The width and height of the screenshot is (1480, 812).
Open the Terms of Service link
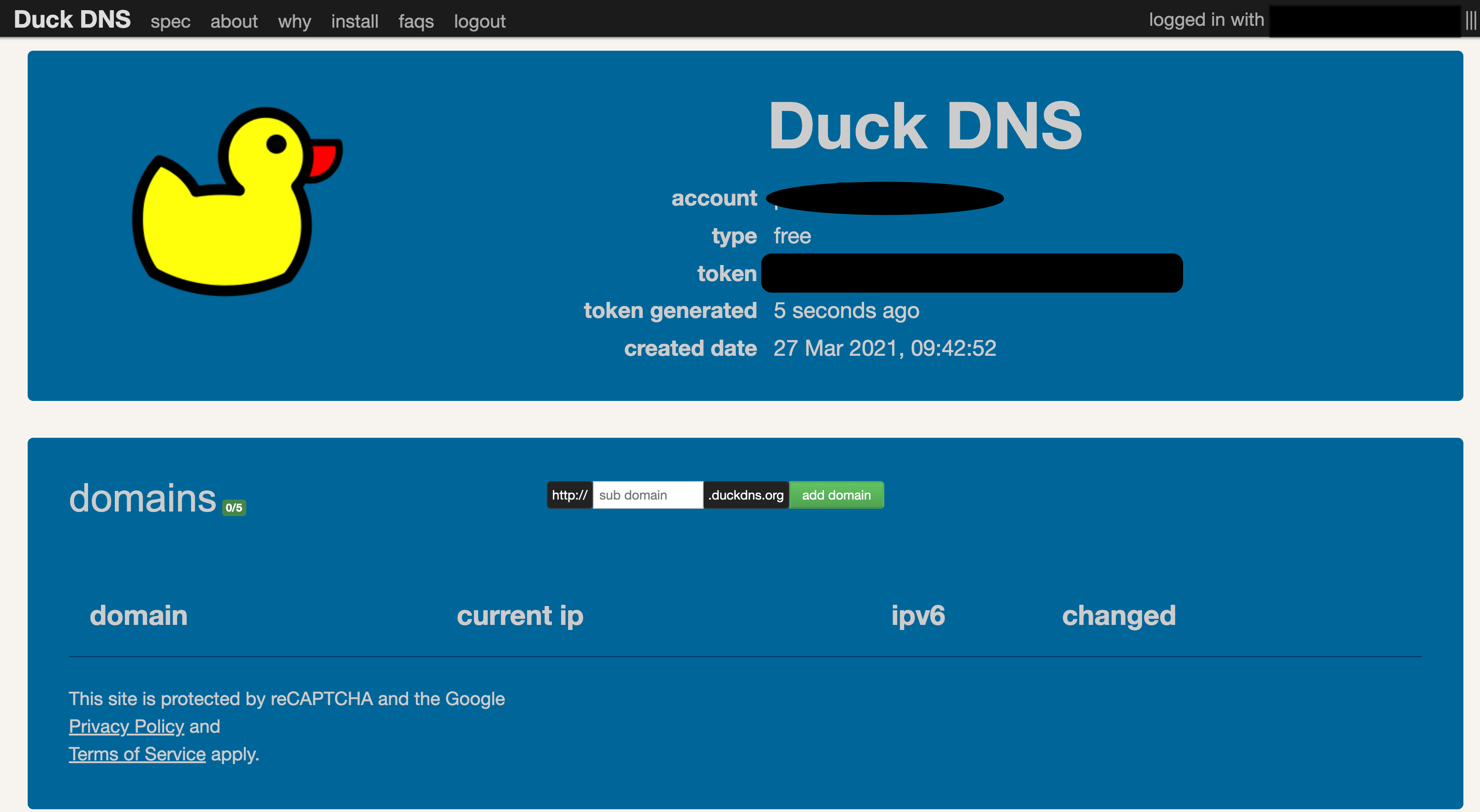[x=137, y=754]
